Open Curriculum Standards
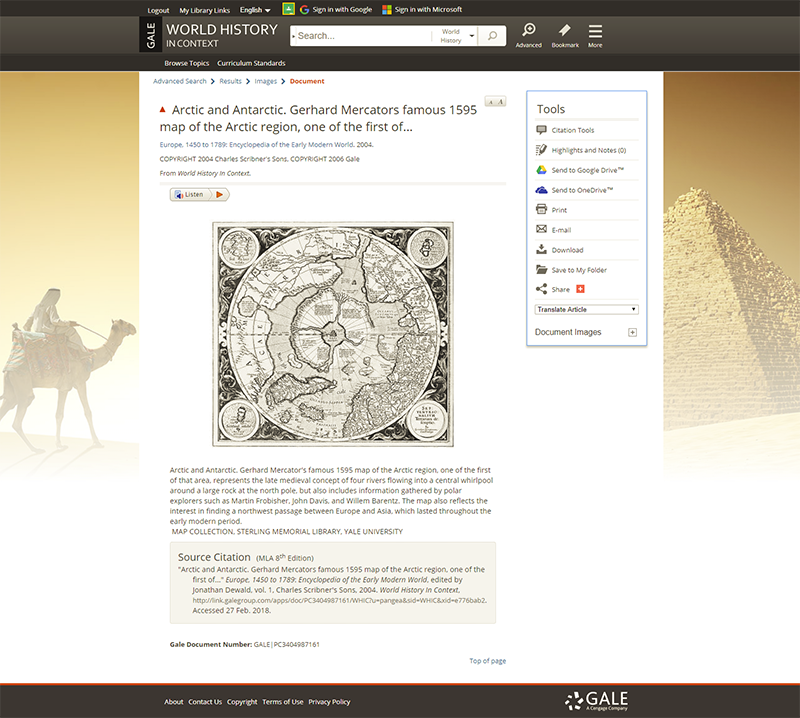The image size is (800, 718). 251,63
